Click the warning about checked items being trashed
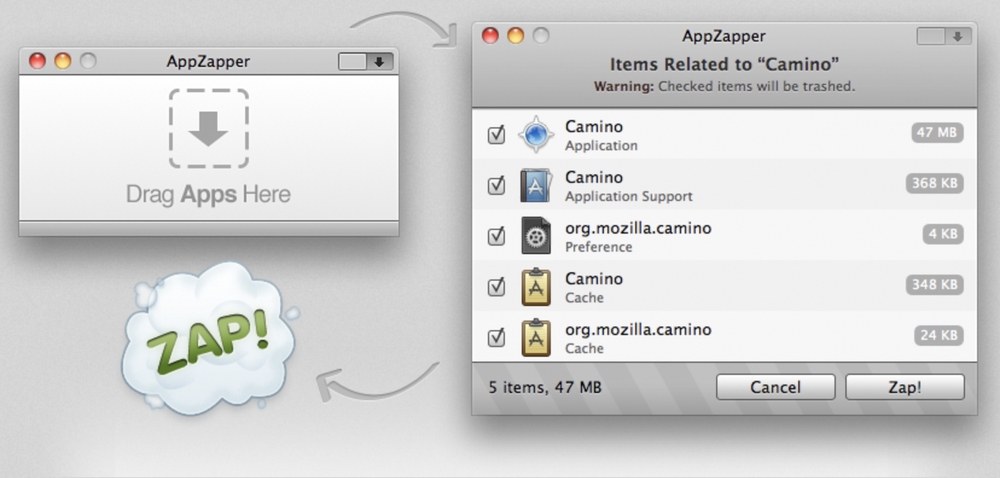 point(724,86)
